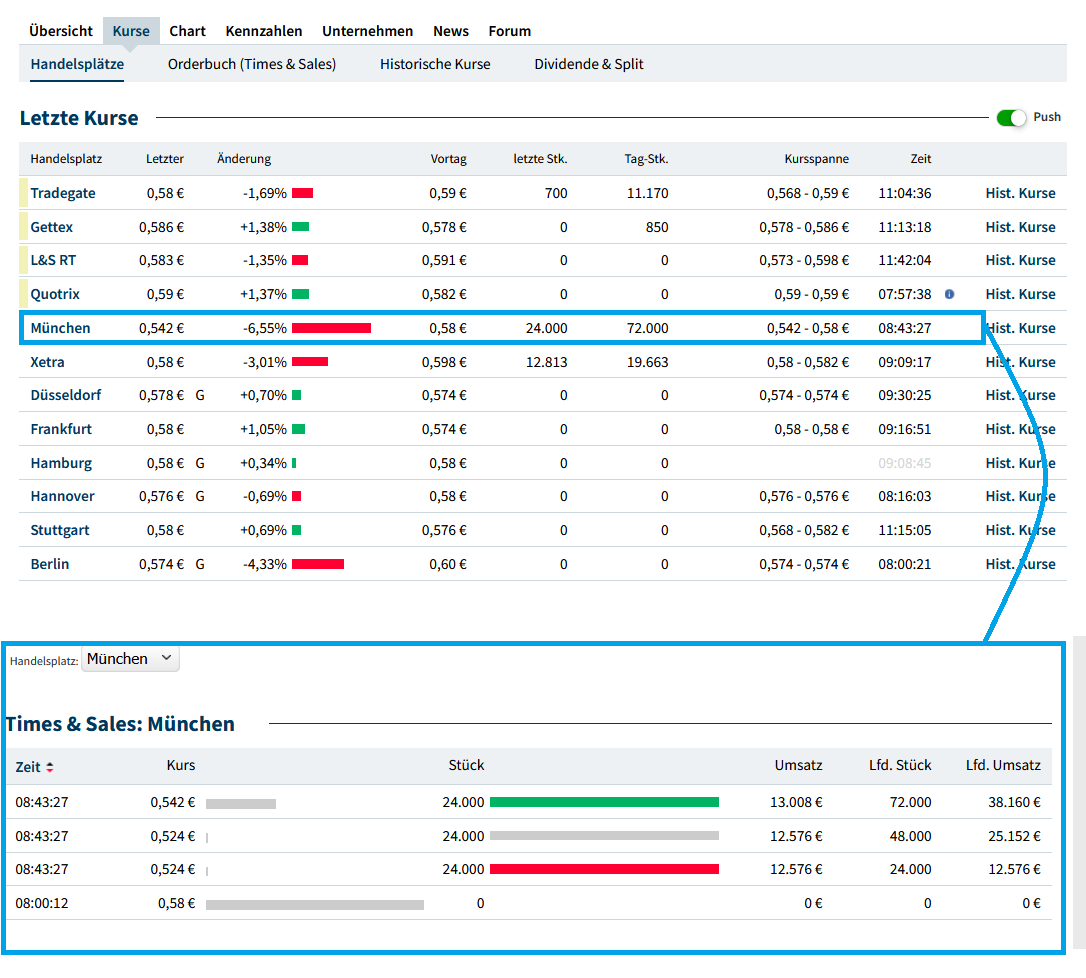Open the News tab
This screenshot has width=1086, height=978.
450,31
